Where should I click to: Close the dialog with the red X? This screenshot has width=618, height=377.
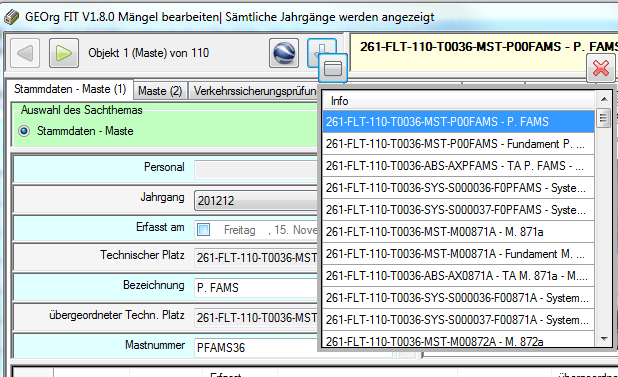pyautogui.click(x=601, y=68)
